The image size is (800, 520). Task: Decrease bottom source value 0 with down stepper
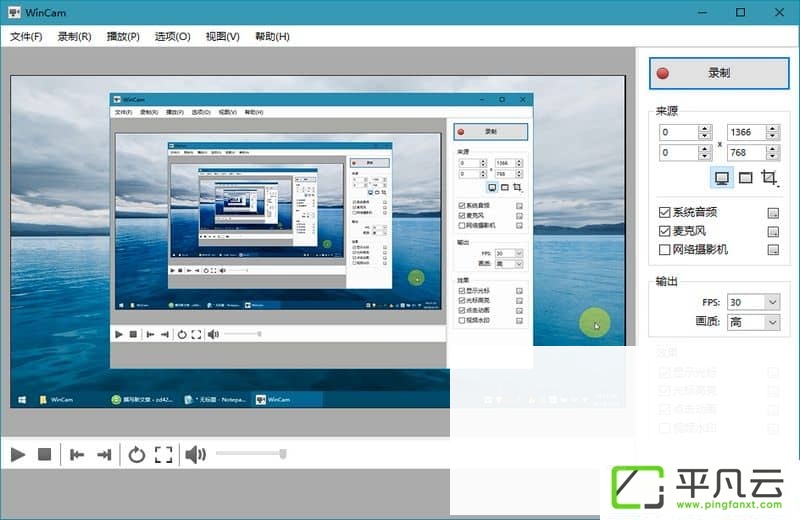click(x=705, y=156)
